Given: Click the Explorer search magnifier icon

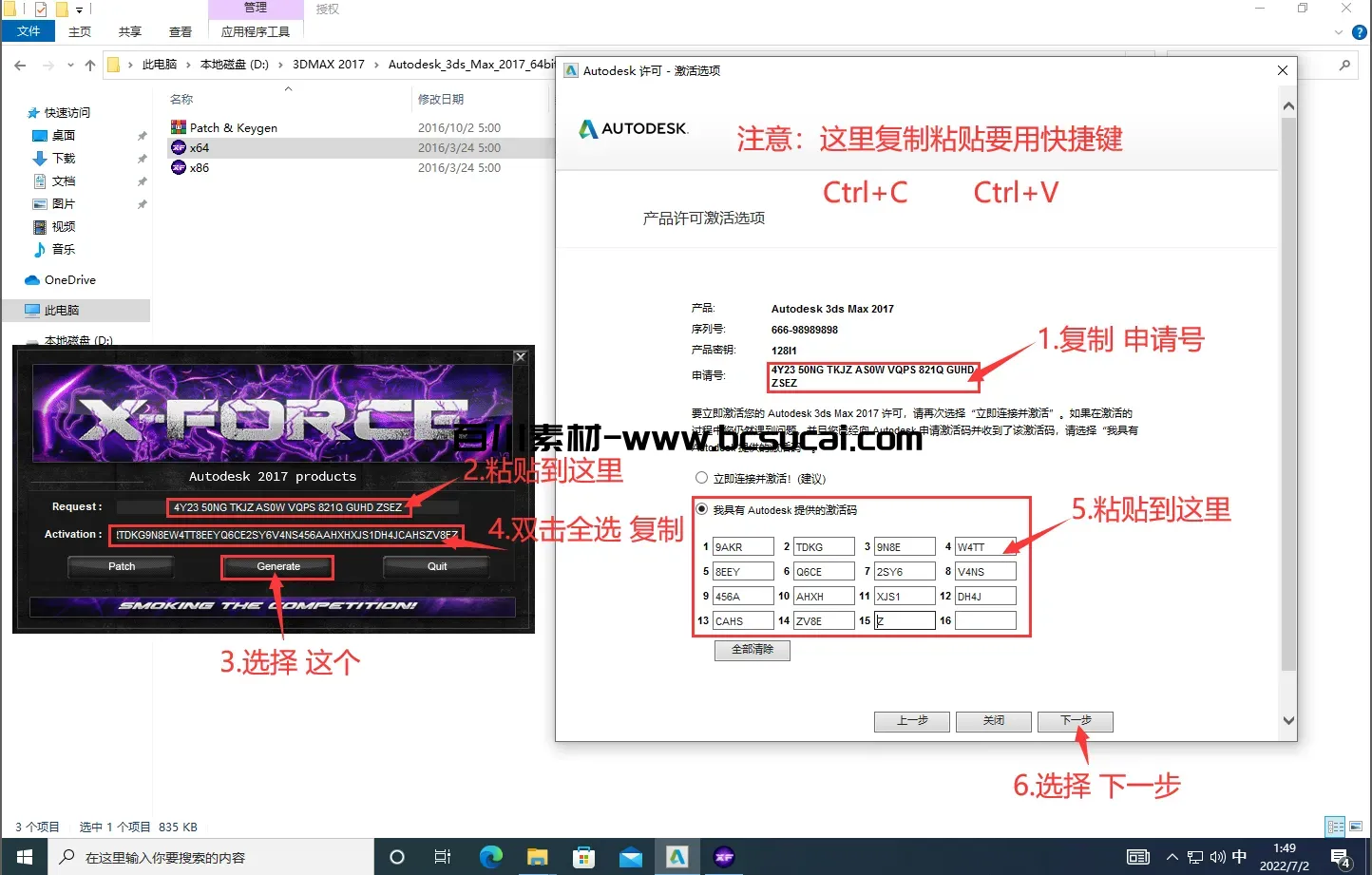Looking at the screenshot, I should click(x=1344, y=65).
